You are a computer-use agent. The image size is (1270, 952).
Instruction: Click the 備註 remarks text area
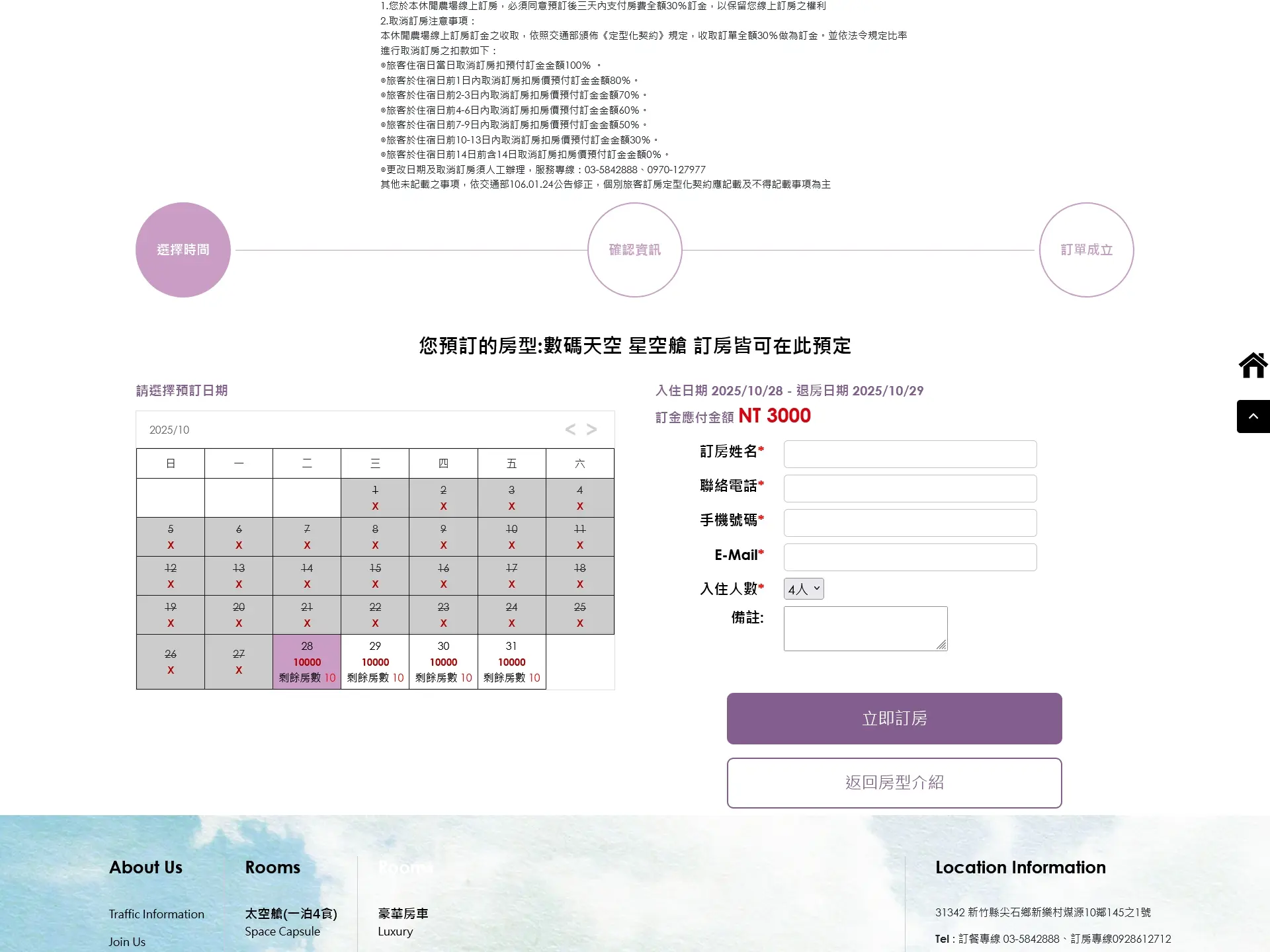[865, 629]
